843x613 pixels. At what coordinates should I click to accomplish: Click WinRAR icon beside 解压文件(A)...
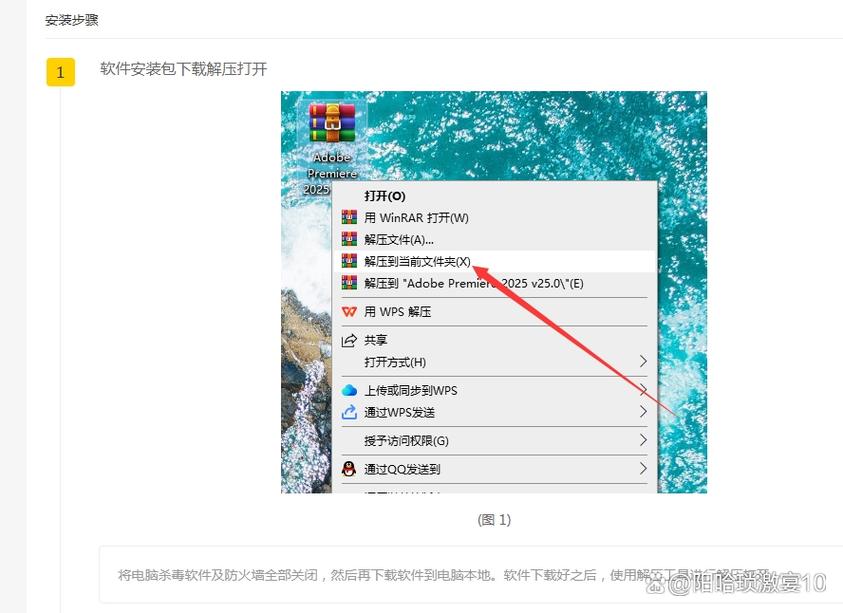coord(349,239)
